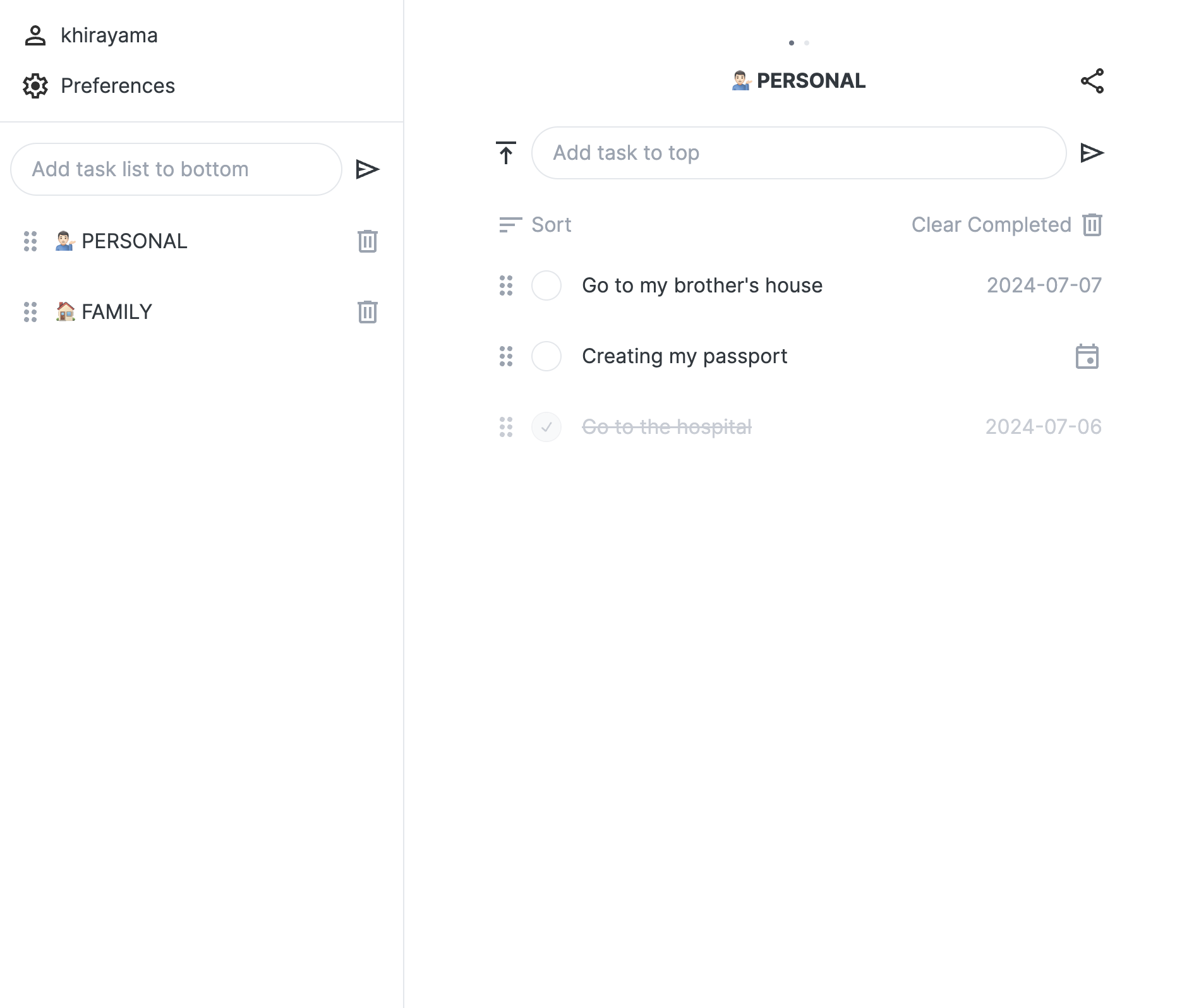Viewport: 1194px width, 1008px height.
Task: Select the FAMILY task list
Action: point(104,312)
